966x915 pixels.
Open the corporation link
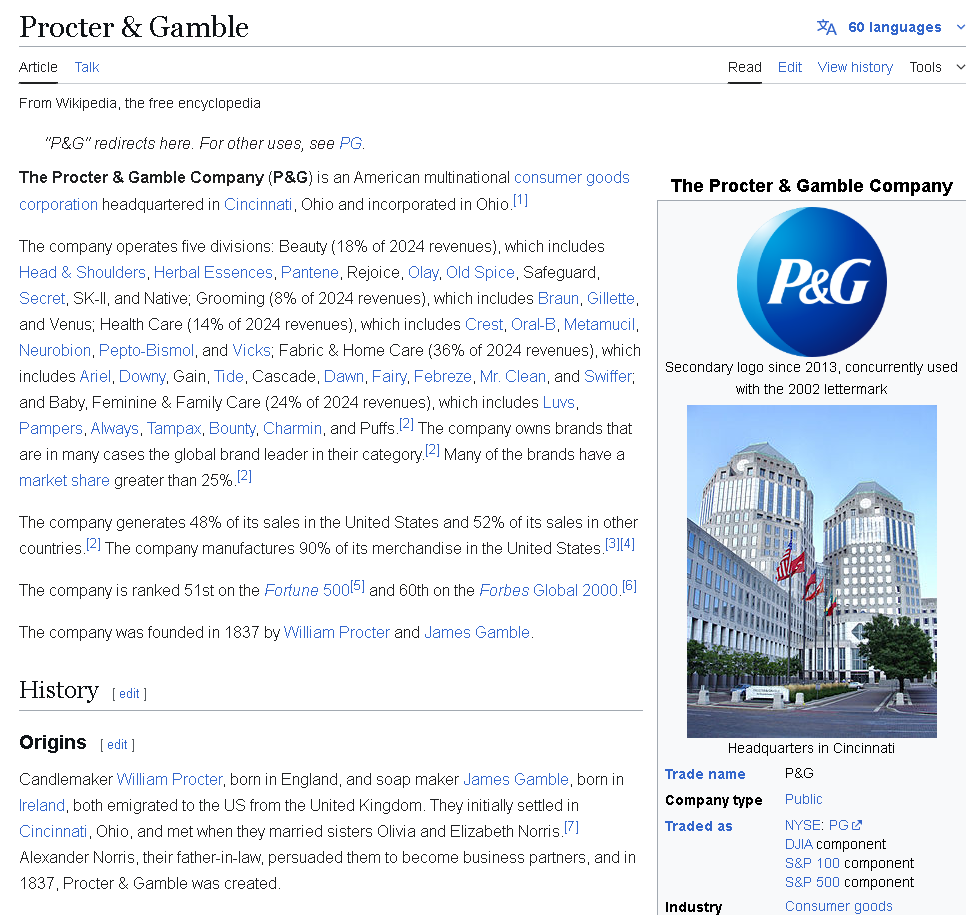[x=59, y=205]
